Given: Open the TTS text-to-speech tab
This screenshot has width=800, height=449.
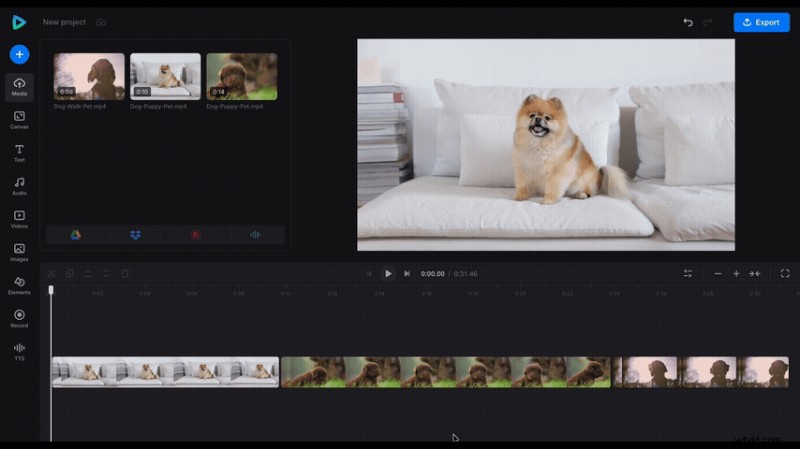Looking at the screenshot, I should pos(19,352).
